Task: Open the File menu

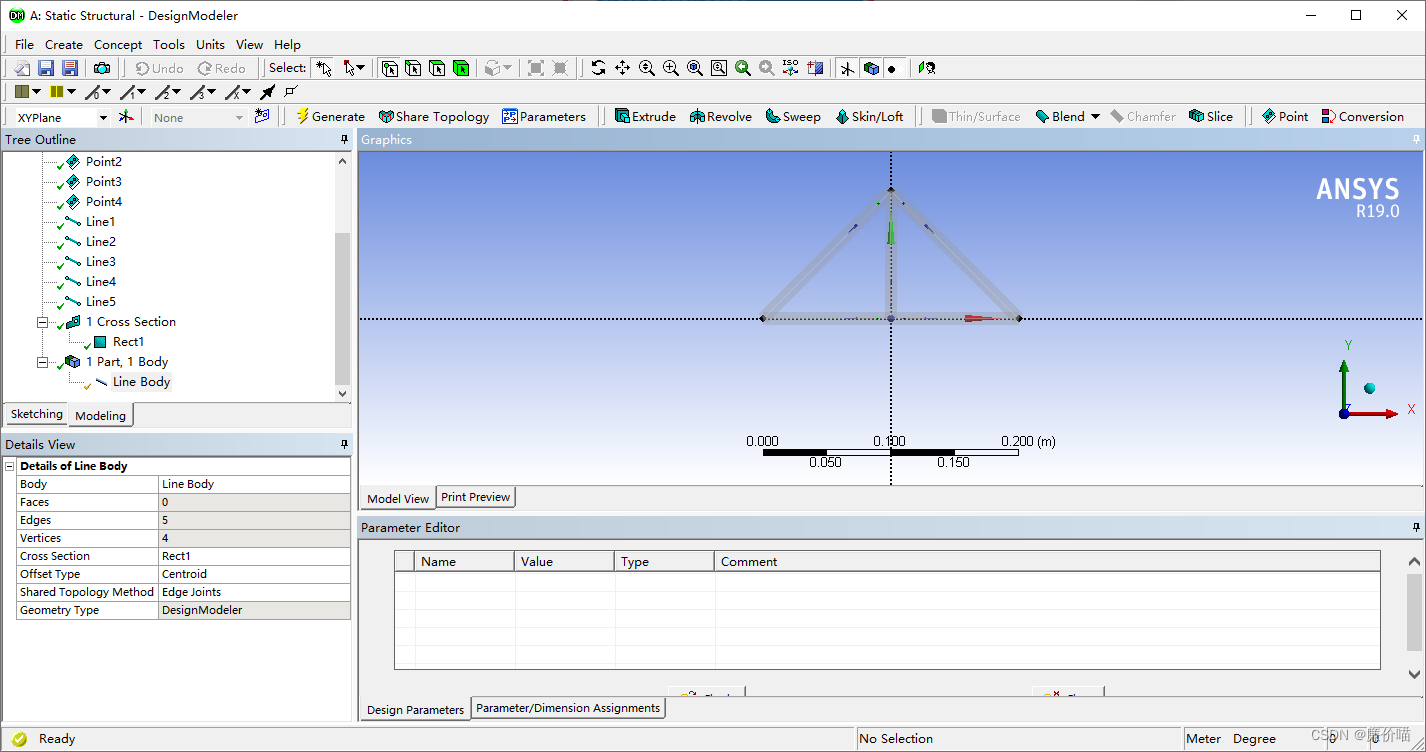Action: click(x=24, y=44)
